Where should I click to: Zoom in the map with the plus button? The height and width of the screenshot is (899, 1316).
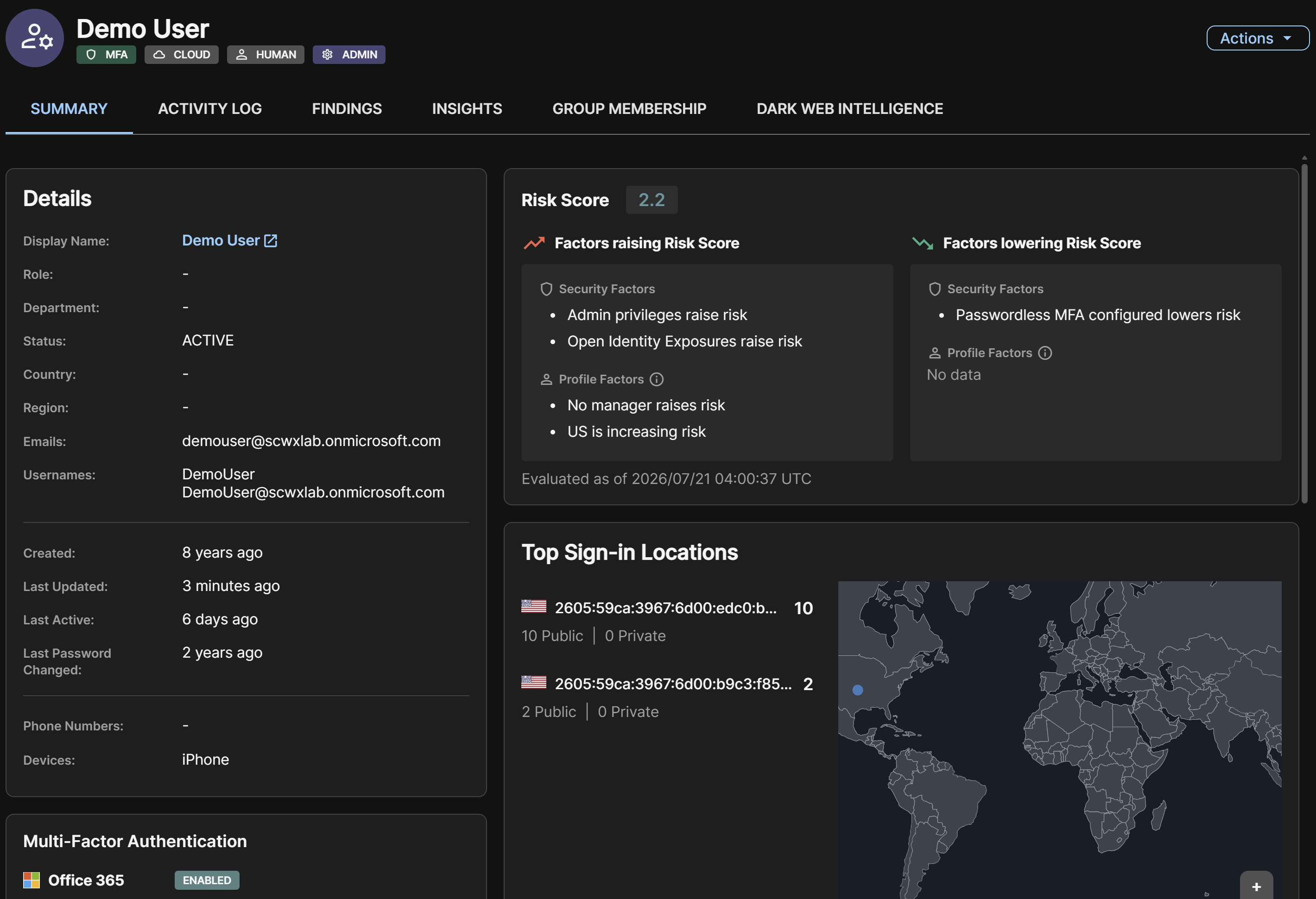click(x=1256, y=886)
